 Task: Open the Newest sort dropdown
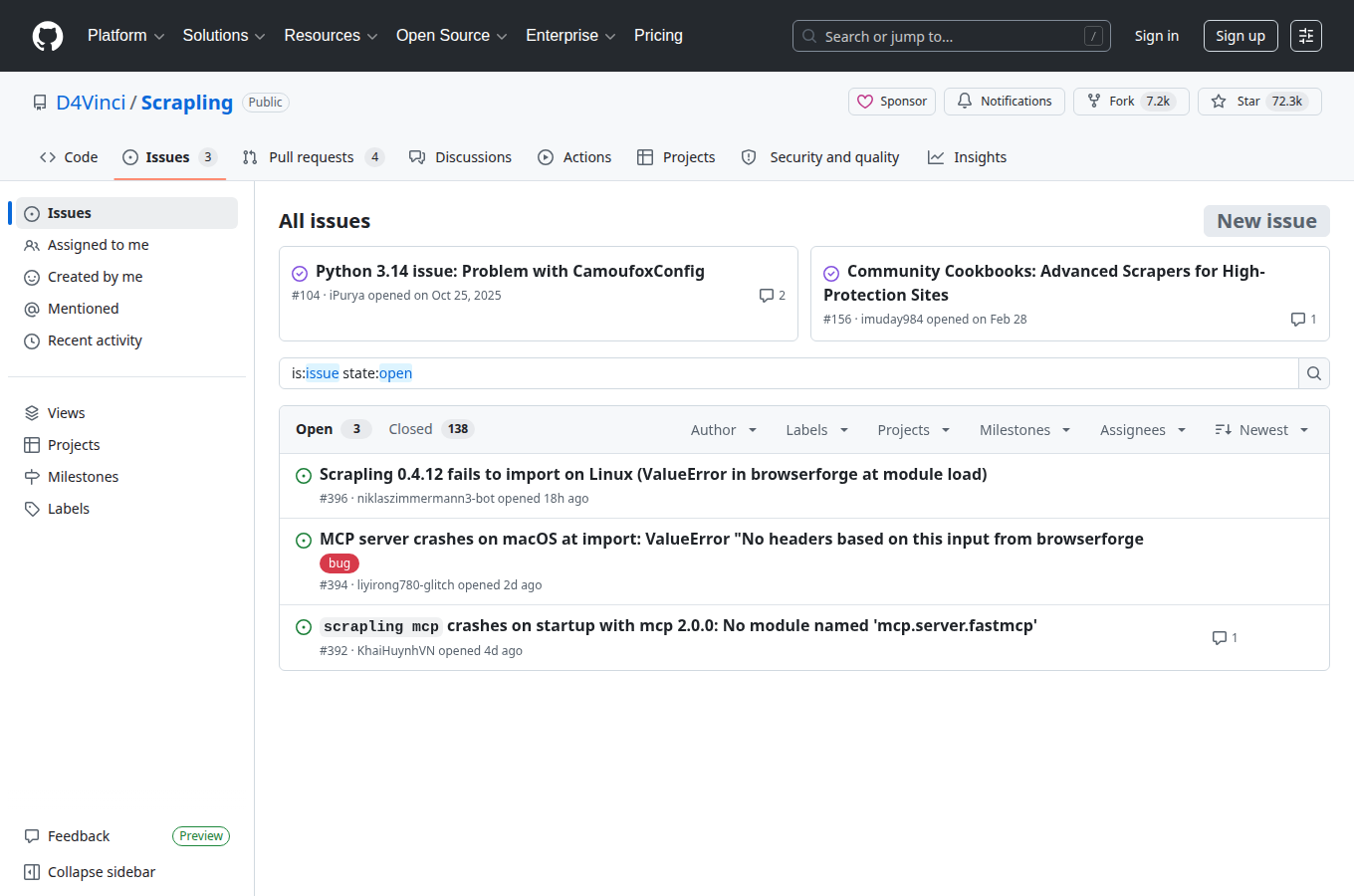(1261, 430)
